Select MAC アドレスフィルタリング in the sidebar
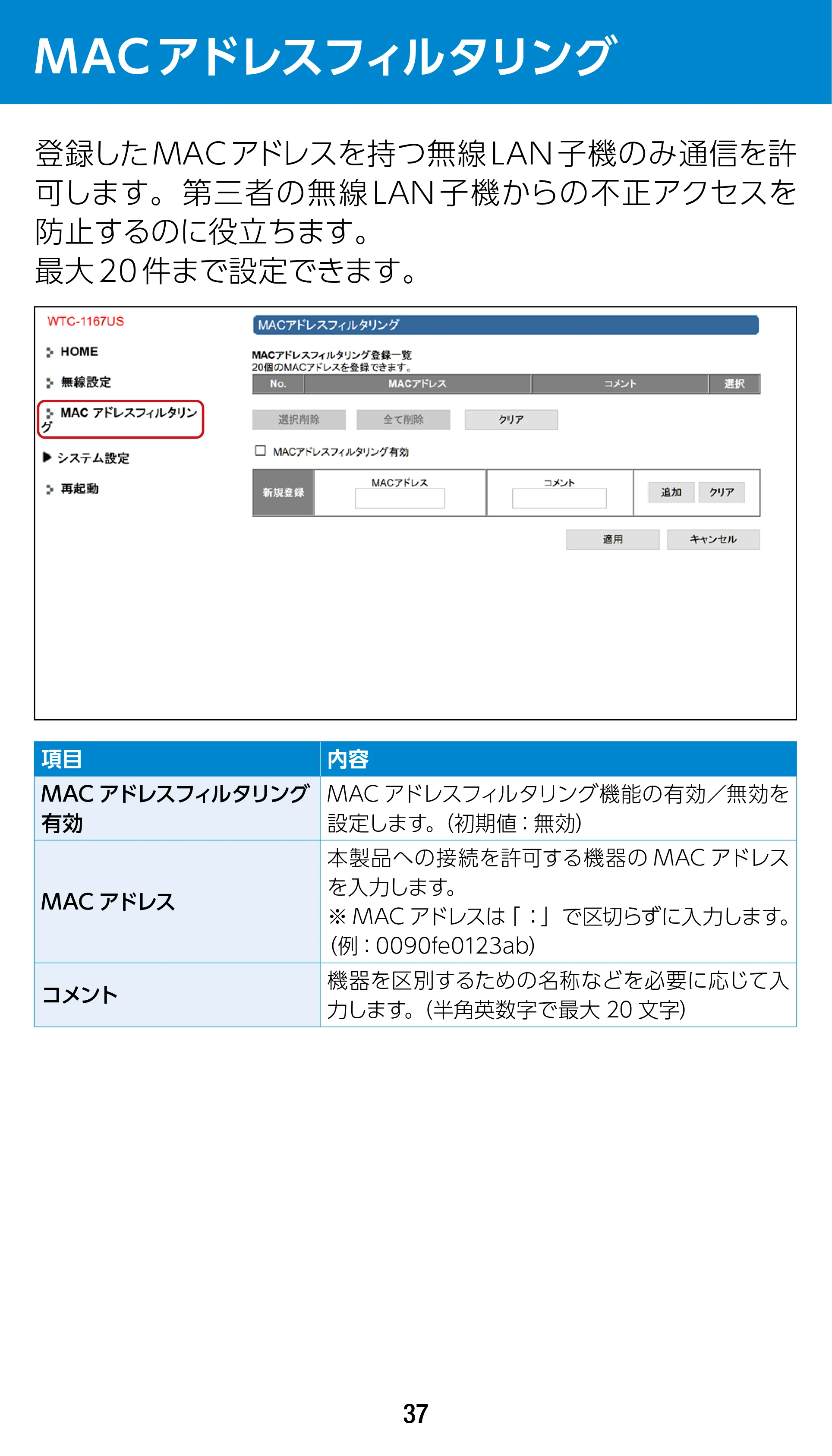This screenshot has height=1456, width=832. pyautogui.click(x=120, y=420)
